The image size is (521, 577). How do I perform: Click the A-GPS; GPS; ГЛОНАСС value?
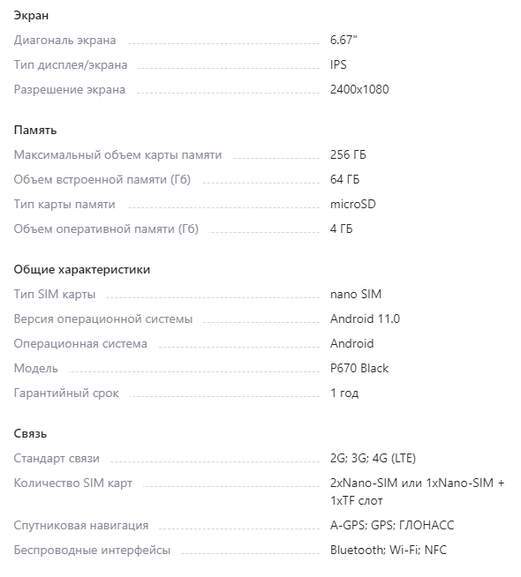pyautogui.click(x=392, y=525)
